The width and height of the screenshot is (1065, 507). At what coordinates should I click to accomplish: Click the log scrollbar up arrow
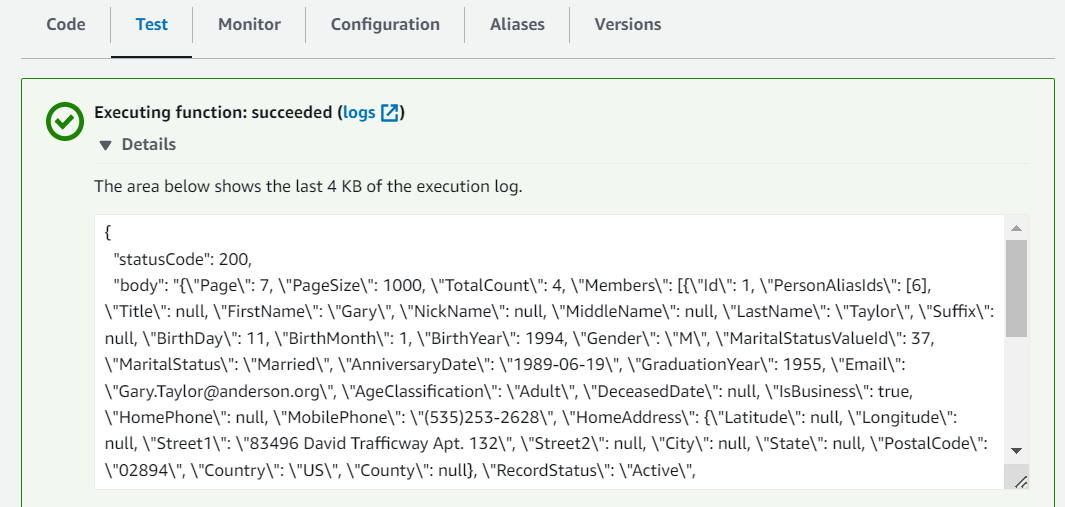point(1016,228)
